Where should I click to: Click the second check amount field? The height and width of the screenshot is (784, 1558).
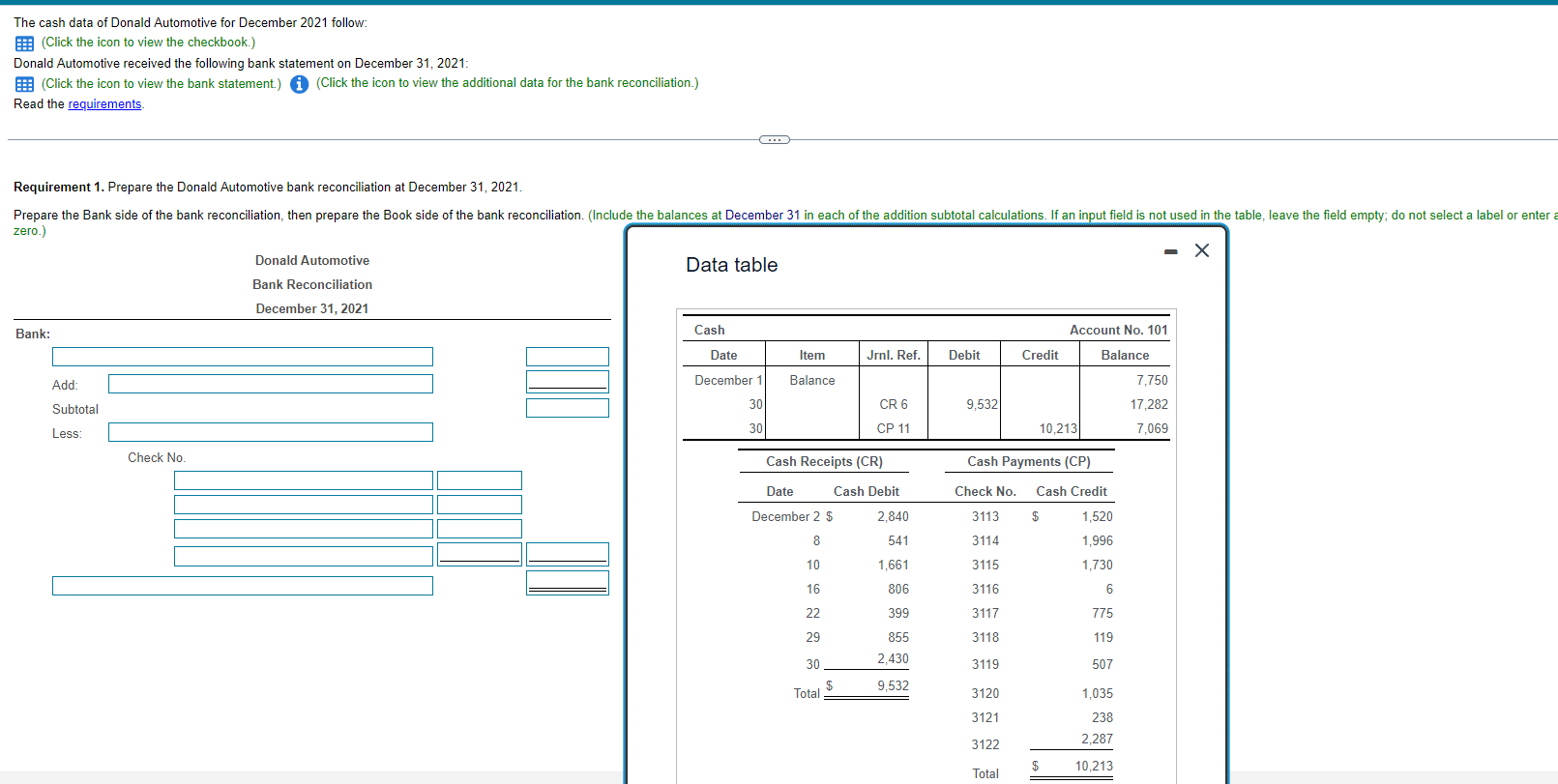point(480,505)
